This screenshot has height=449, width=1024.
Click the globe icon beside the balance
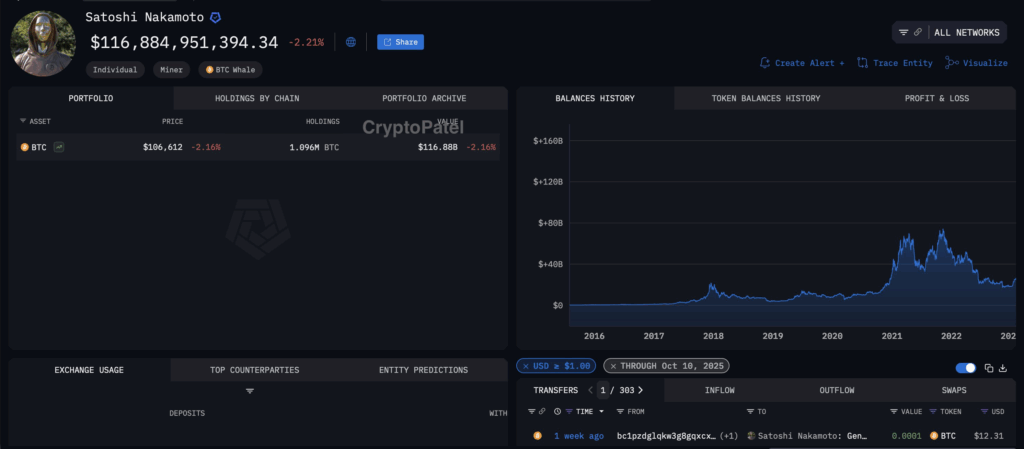click(350, 42)
